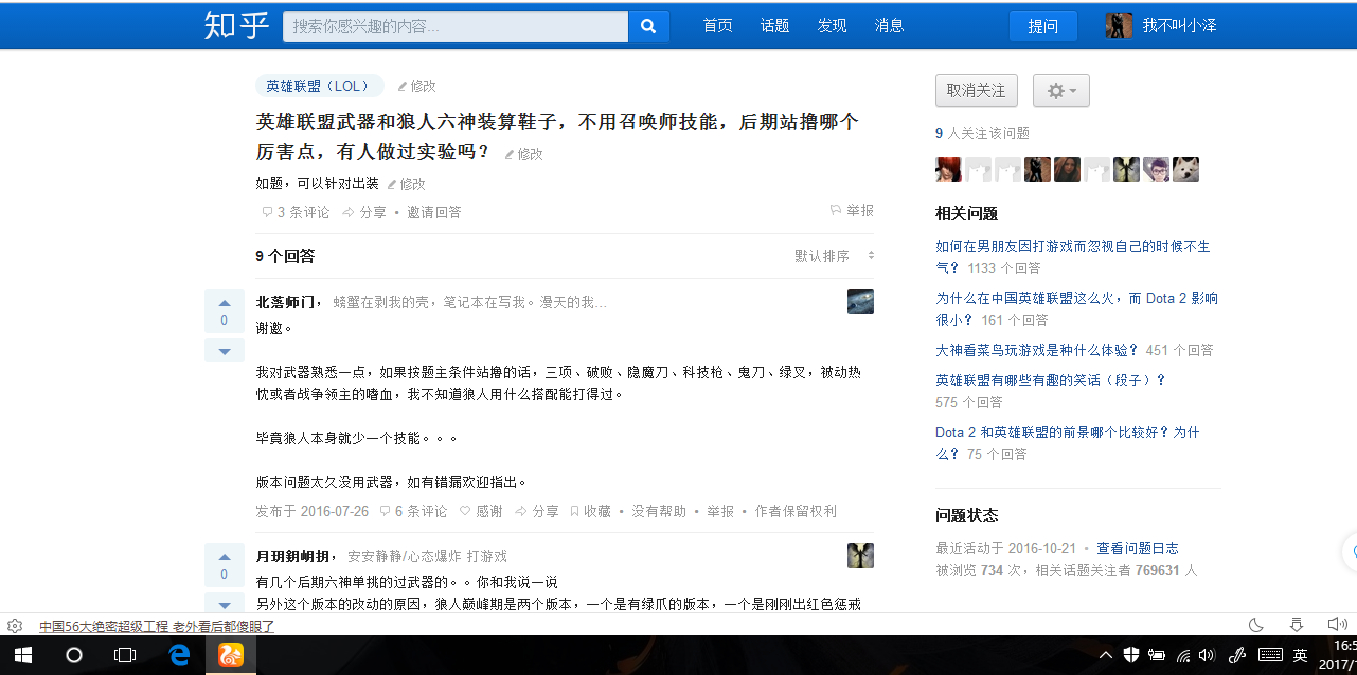This screenshot has height=675, width=1357.
Task: Open related question 大神看菜鸟玩游戏是种什么体验
Action: tap(1037, 350)
